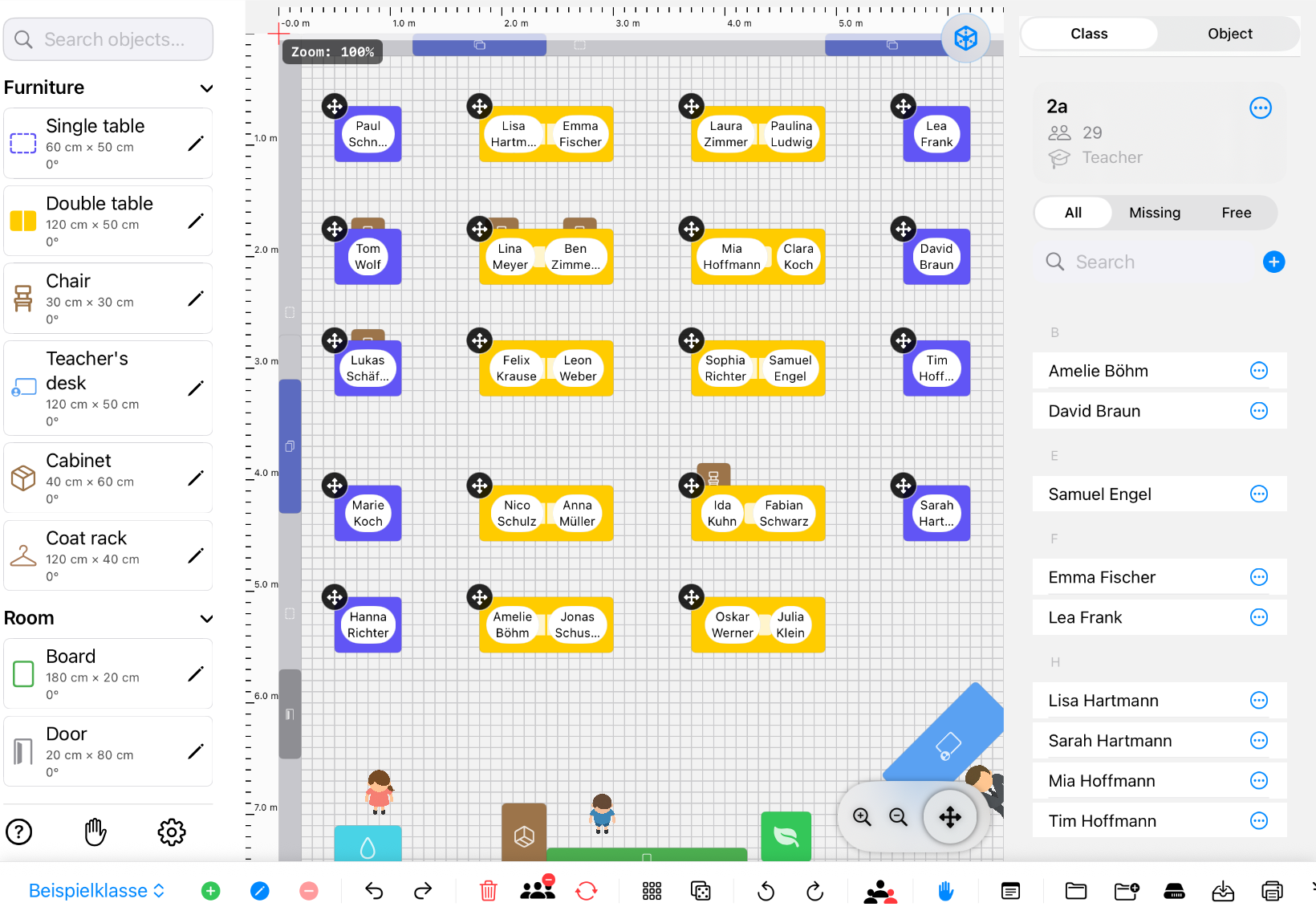
Task: Click the notes window icon in bottom toolbar
Action: point(1011,891)
